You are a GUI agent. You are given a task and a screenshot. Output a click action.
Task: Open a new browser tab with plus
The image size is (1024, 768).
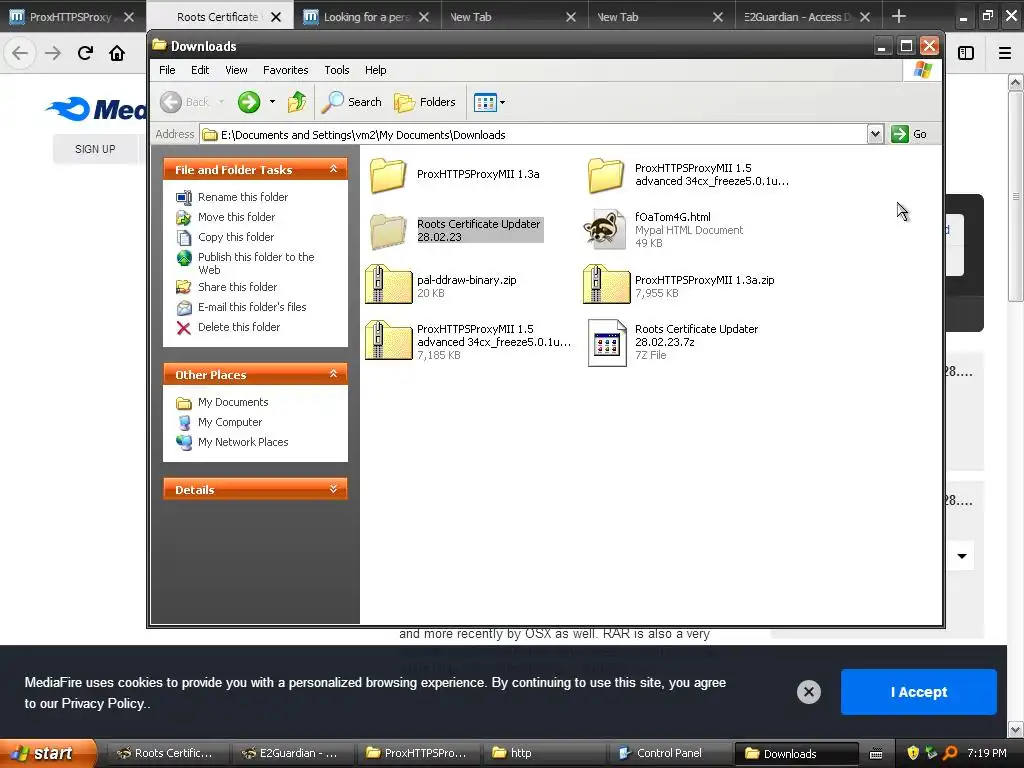coord(899,16)
